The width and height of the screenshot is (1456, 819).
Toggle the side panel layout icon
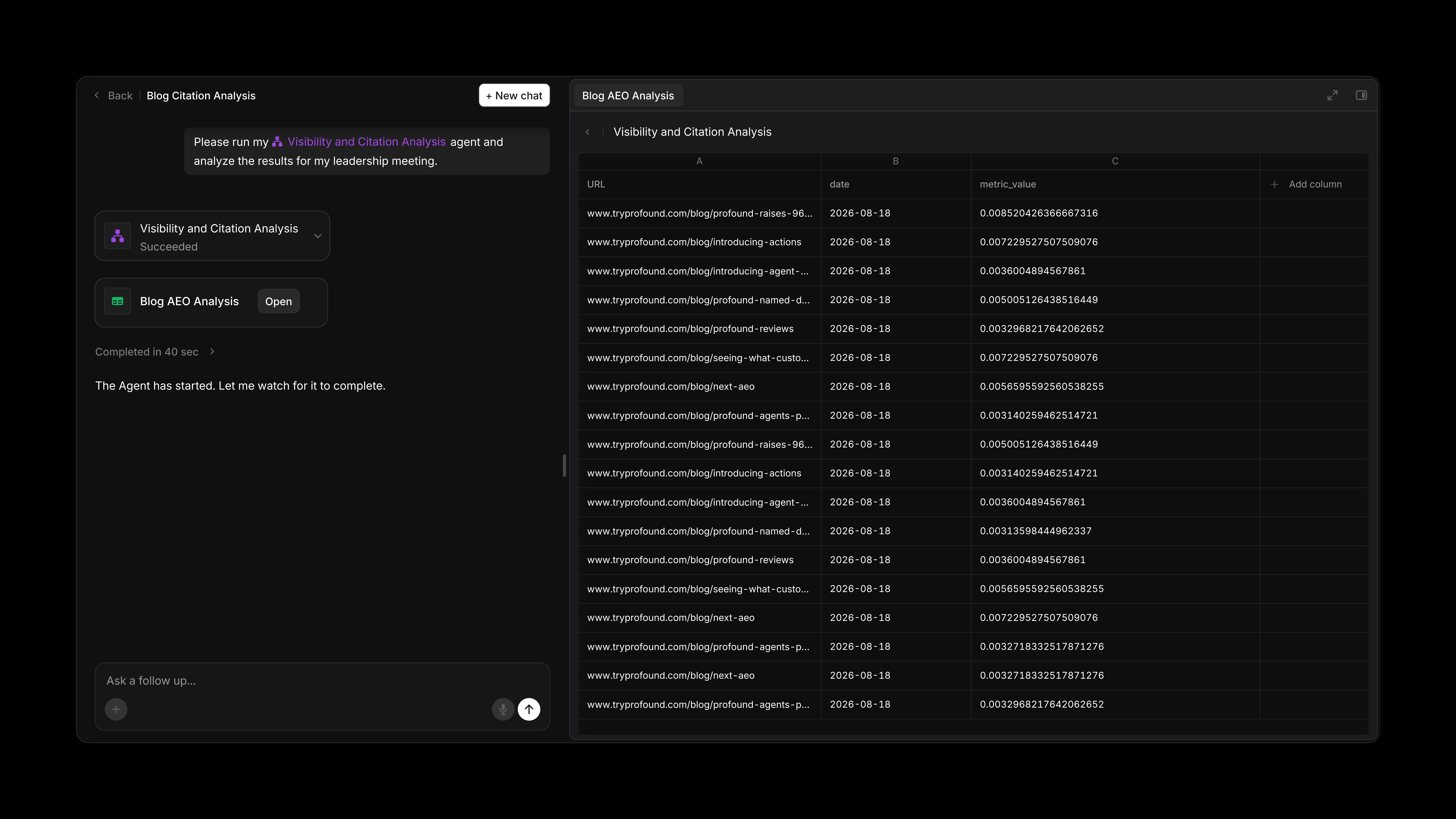click(x=1361, y=96)
